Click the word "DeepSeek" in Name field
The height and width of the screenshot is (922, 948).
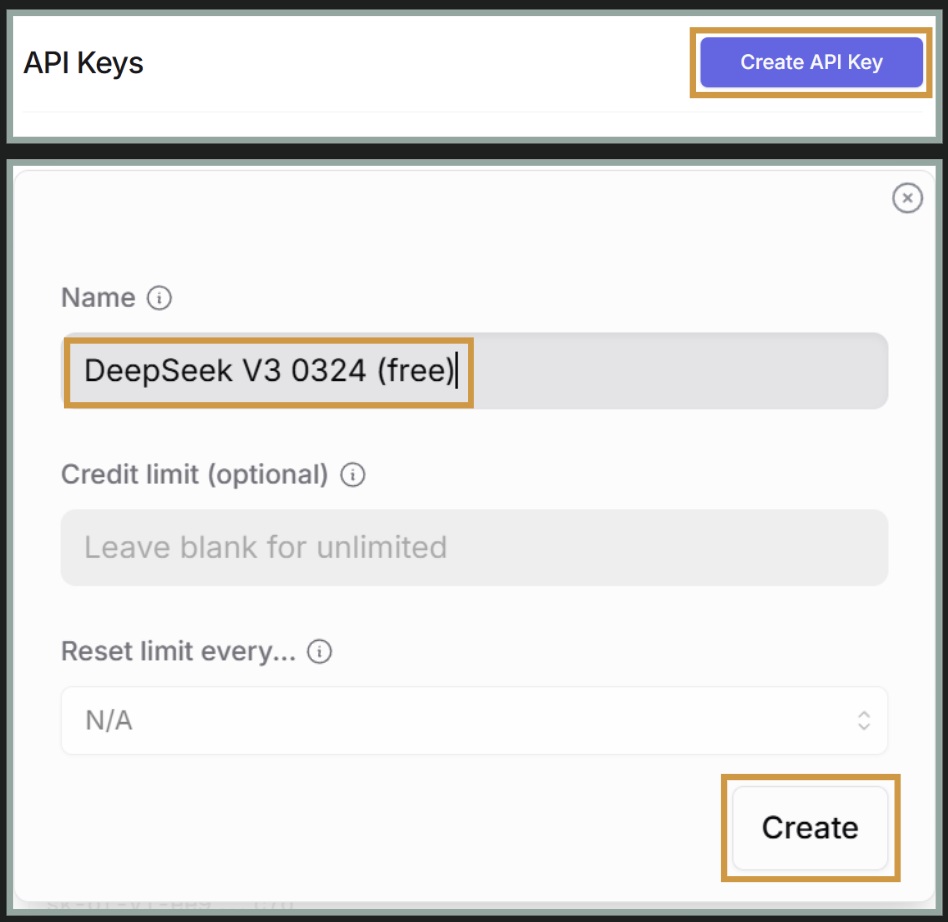point(144,371)
